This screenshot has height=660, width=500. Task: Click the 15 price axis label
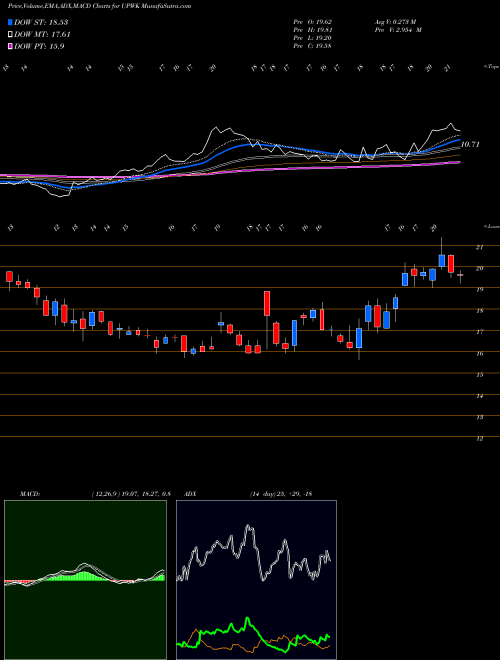(x=479, y=375)
